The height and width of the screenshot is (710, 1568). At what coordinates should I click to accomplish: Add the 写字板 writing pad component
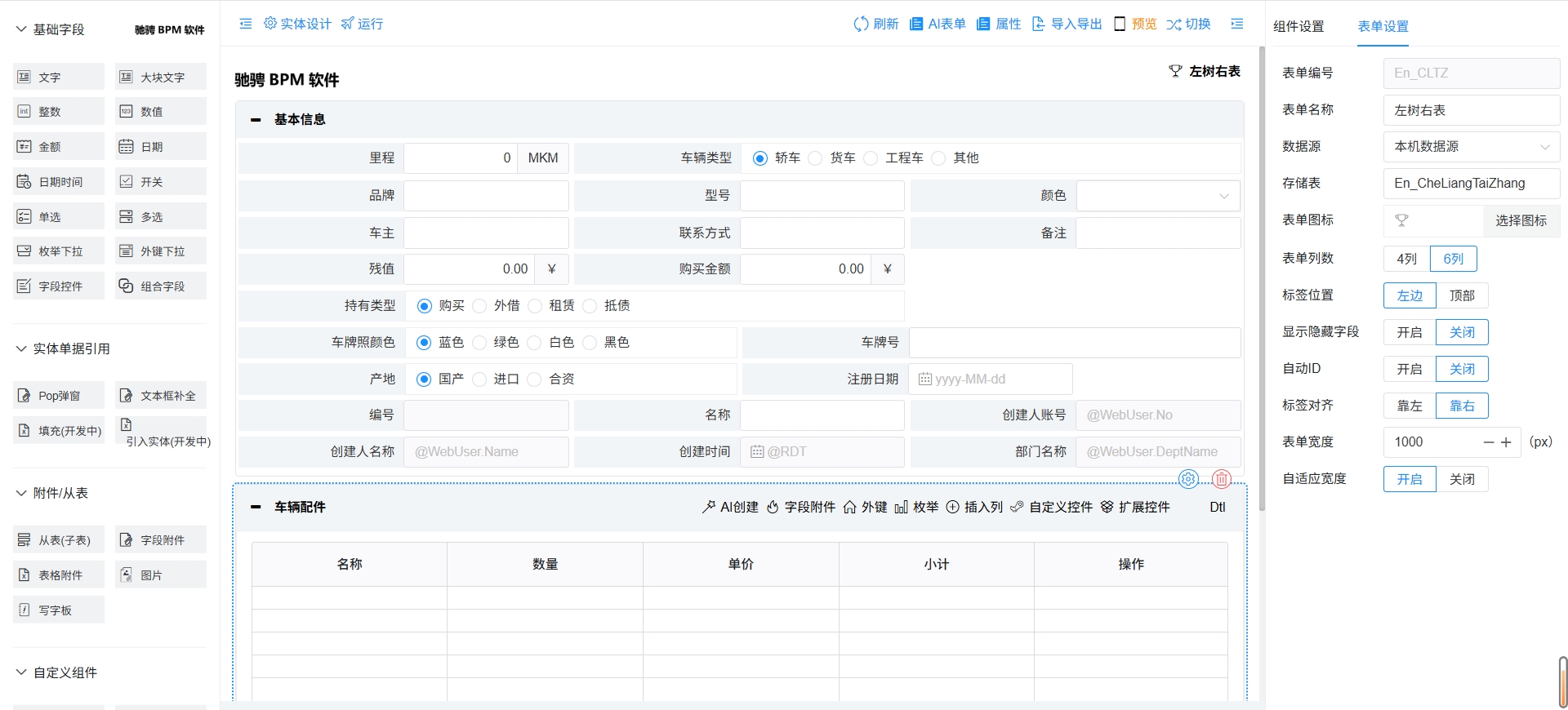(x=59, y=610)
